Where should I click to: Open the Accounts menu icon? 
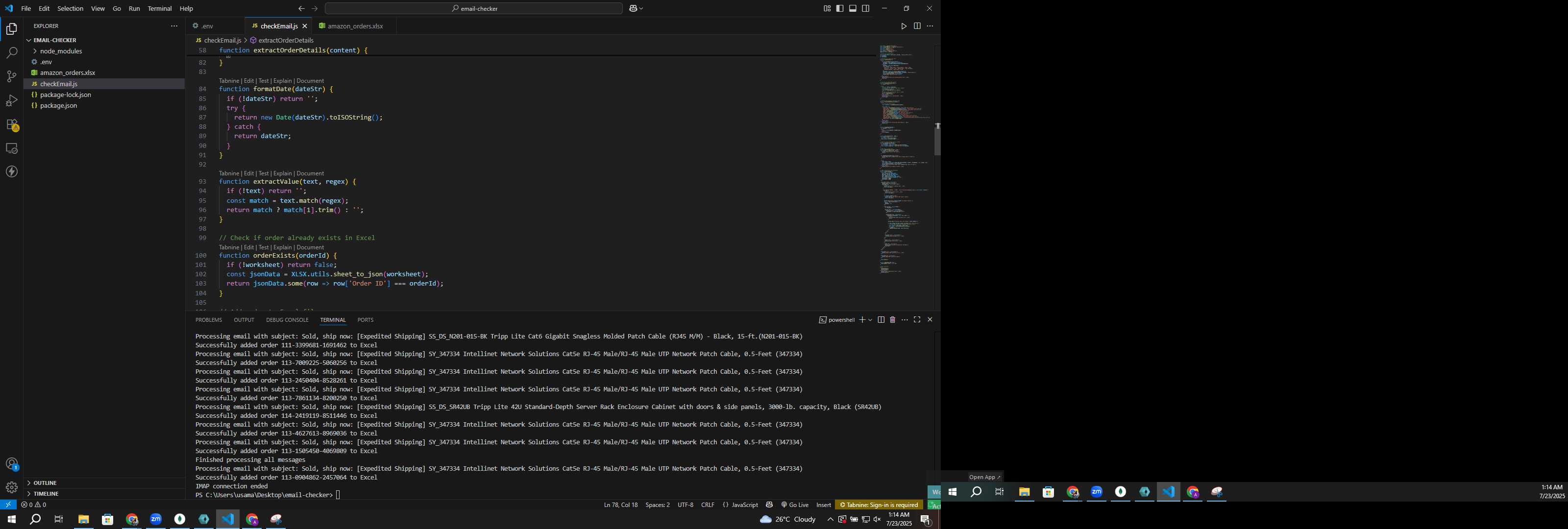click(12, 464)
